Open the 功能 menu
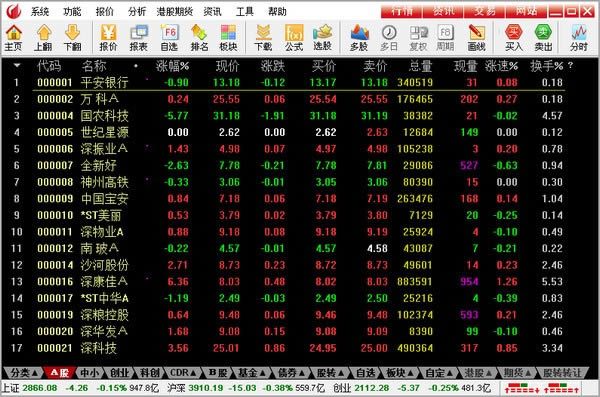This screenshot has width=600, height=397. tap(72, 11)
